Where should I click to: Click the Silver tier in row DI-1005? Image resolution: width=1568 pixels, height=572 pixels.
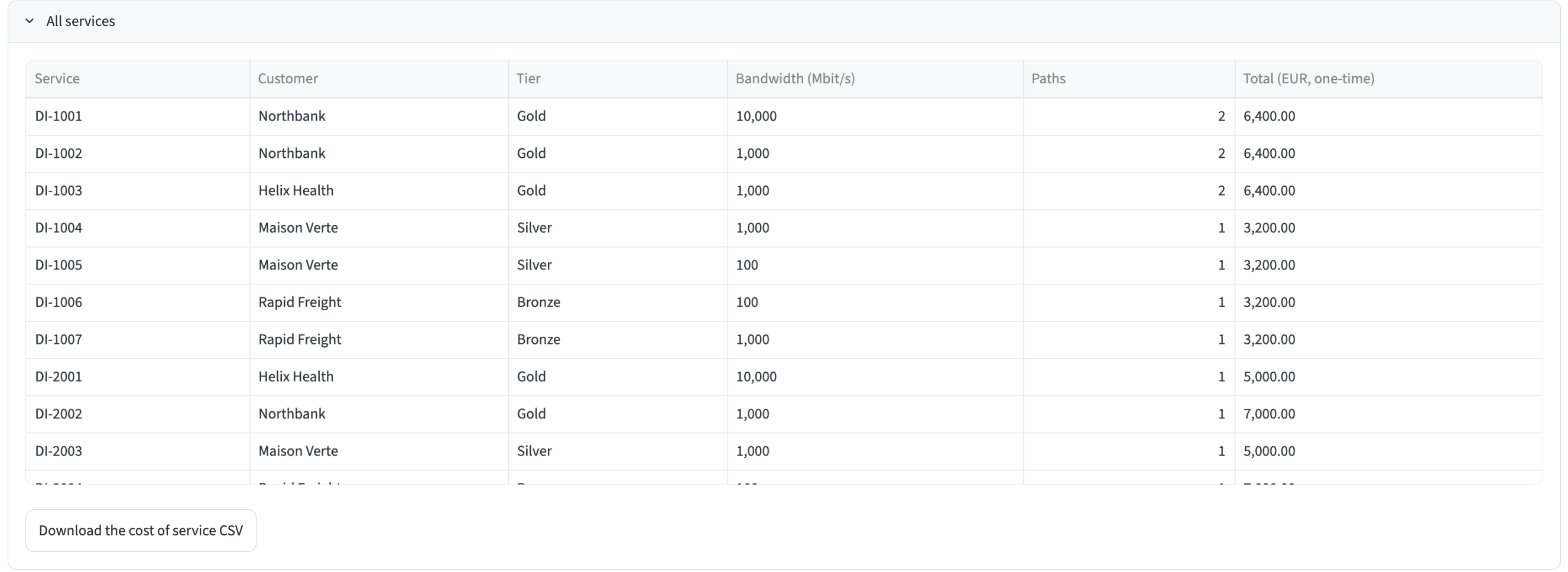618,265
